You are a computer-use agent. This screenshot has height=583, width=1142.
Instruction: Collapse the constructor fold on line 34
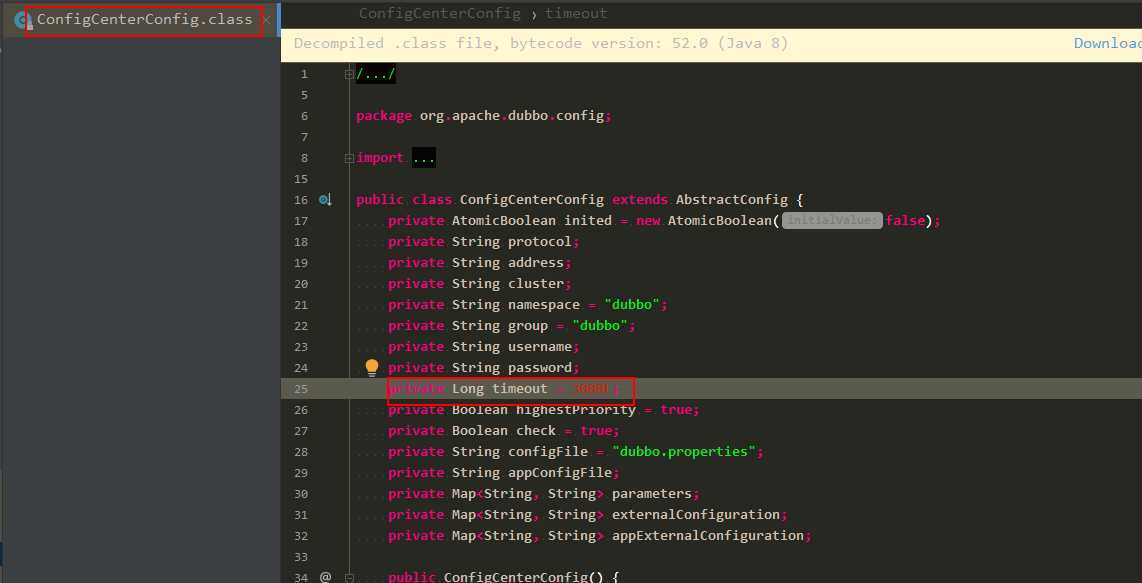pos(349,577)
